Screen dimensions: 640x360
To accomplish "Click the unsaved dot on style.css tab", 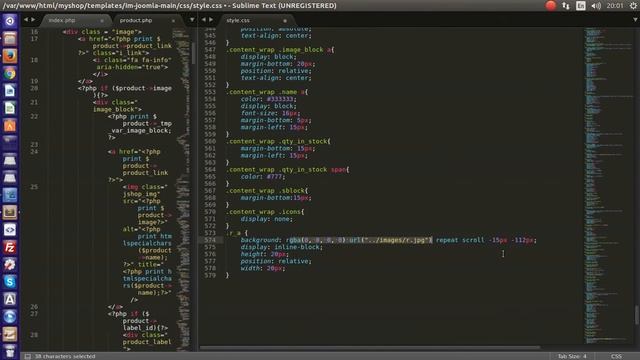I will coord(285,20).
